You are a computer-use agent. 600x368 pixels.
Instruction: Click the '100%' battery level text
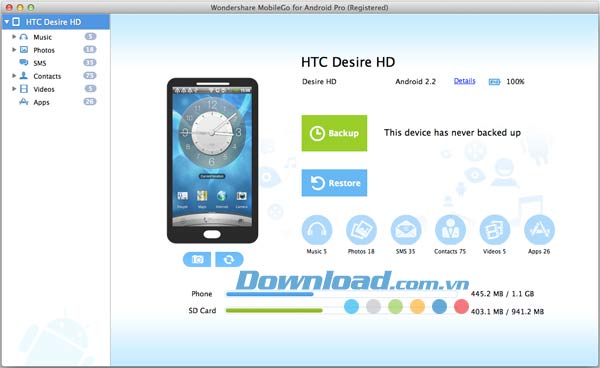(515, 81)
